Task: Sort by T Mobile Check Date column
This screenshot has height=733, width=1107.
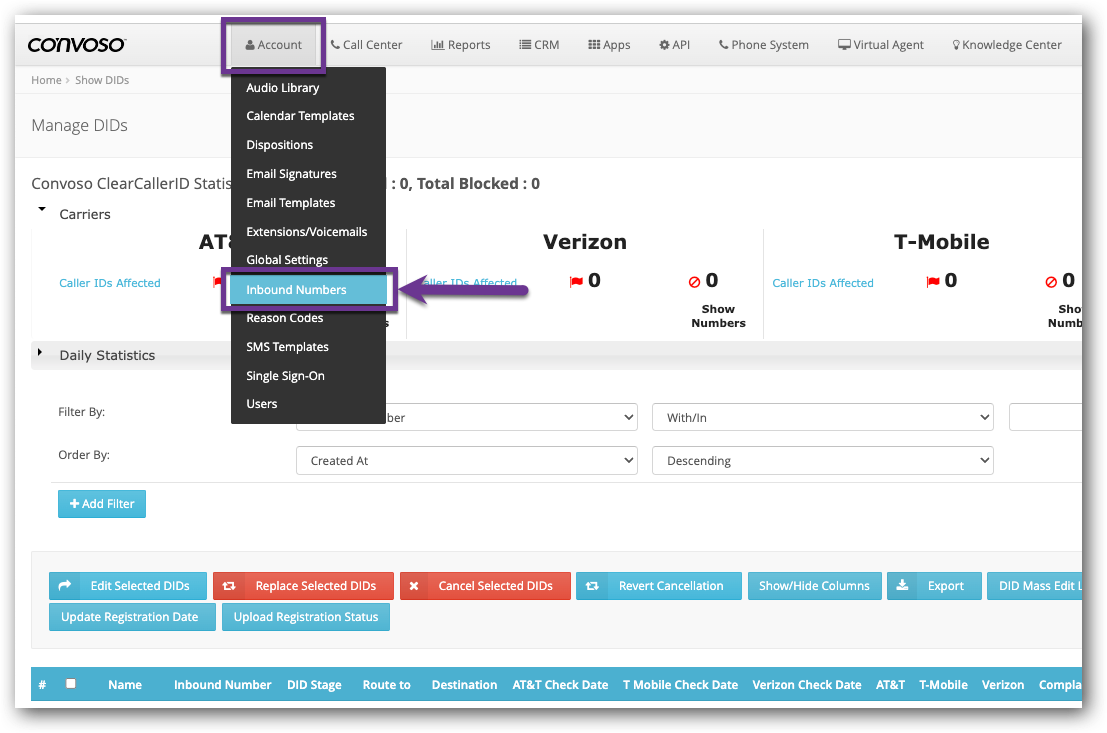Action: [x=680, y=685]
